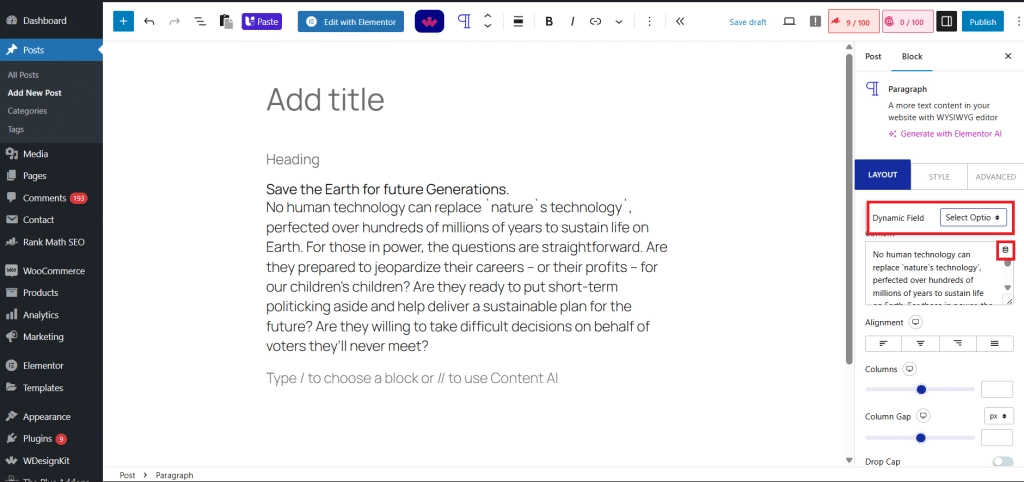Click the clipboard copy icon in toolbar

tap(226, 22)
